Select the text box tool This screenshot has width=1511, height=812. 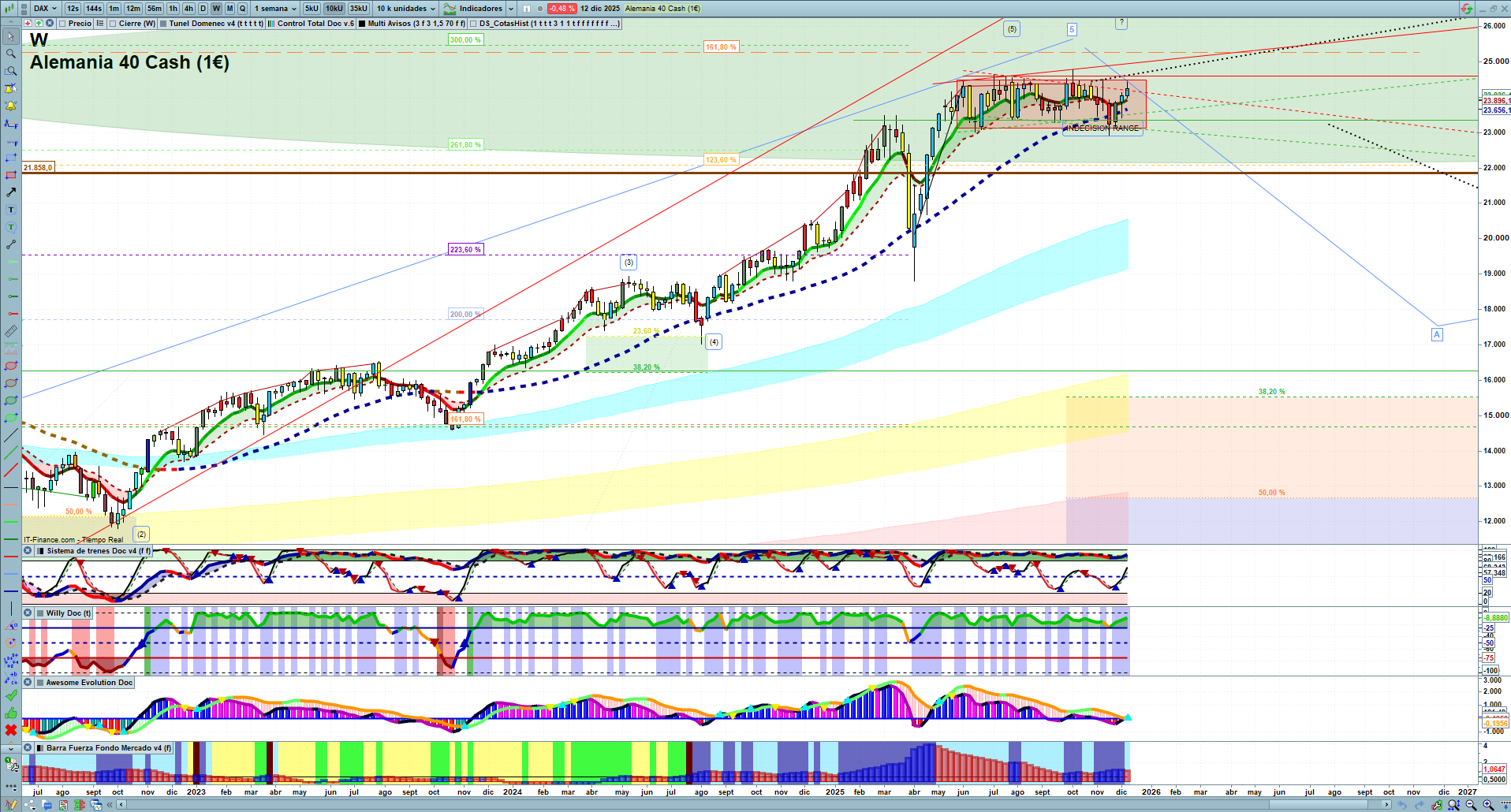coord(11,210)
